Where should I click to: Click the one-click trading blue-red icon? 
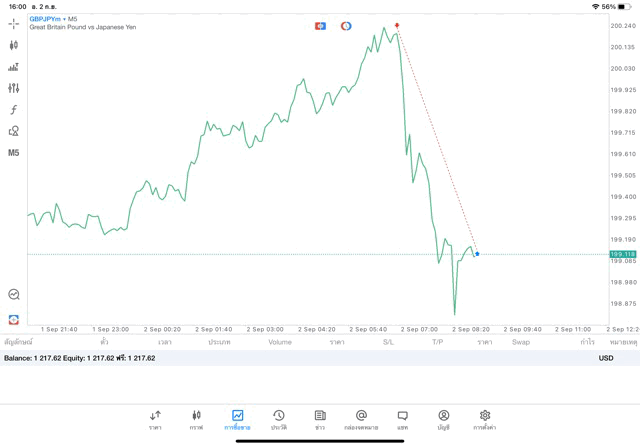[320, 26]
